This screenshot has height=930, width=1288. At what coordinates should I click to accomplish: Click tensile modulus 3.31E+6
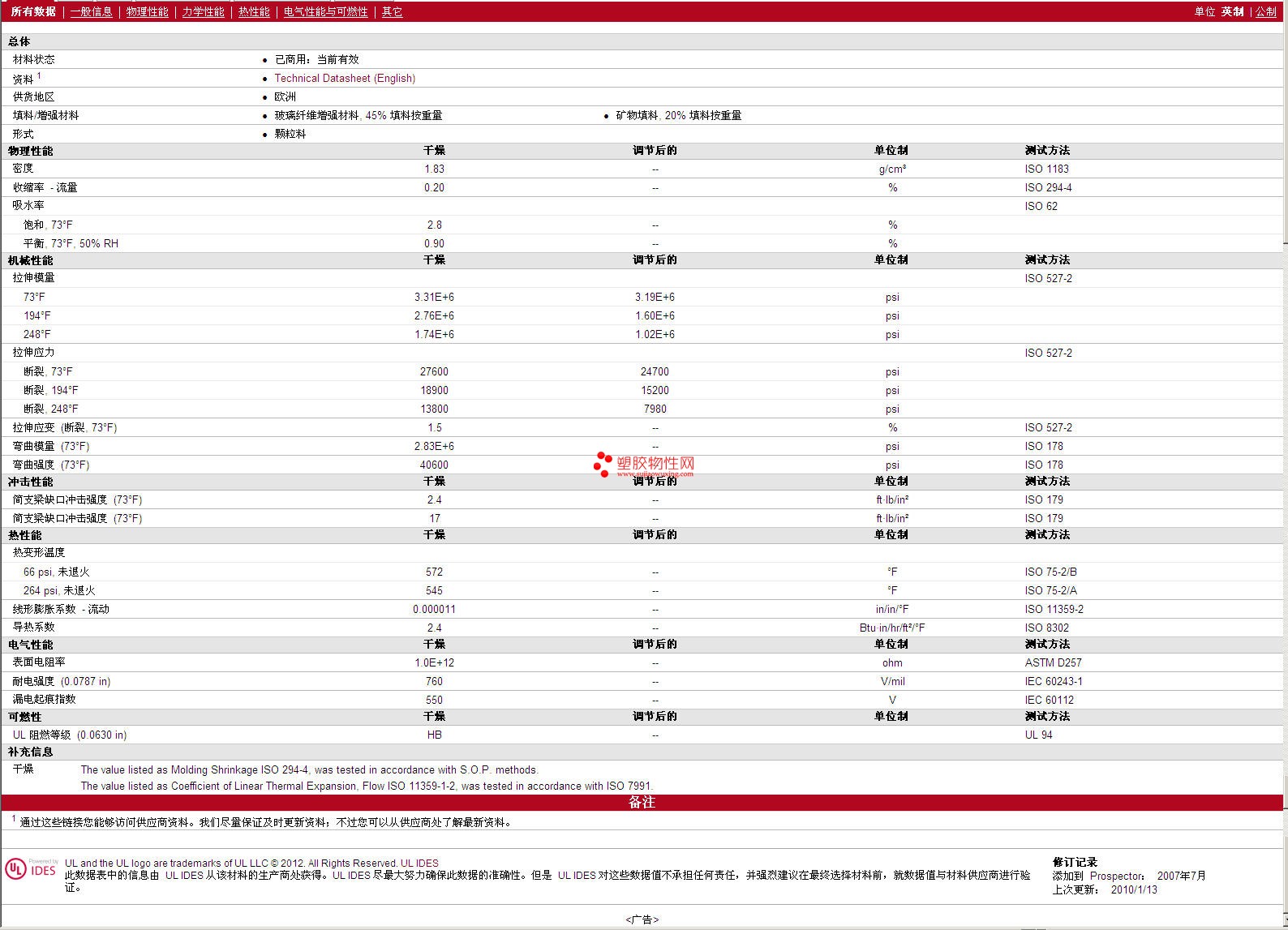[x=434, y=297]
